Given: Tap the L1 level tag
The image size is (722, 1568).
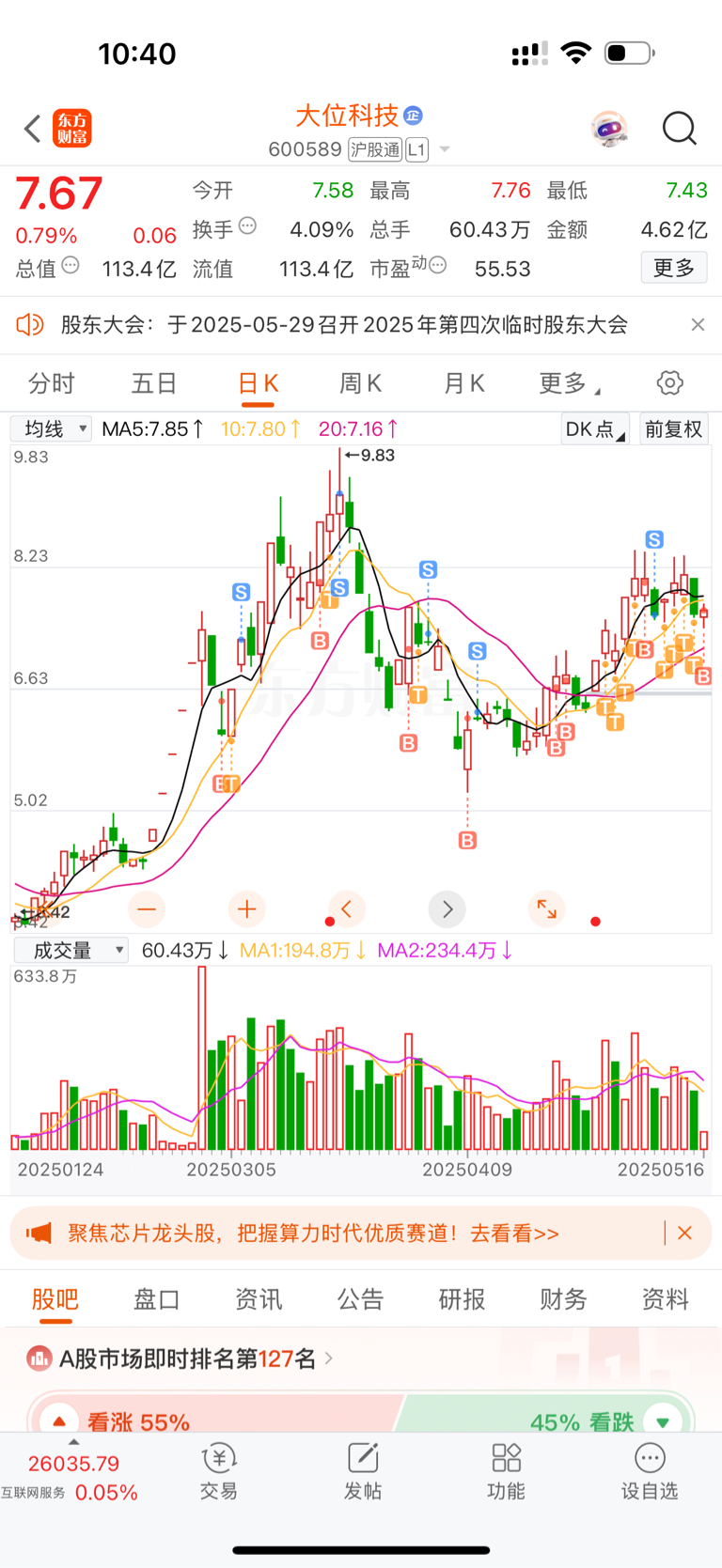Looking at the screenshot, I should click(x=416, y=149).
